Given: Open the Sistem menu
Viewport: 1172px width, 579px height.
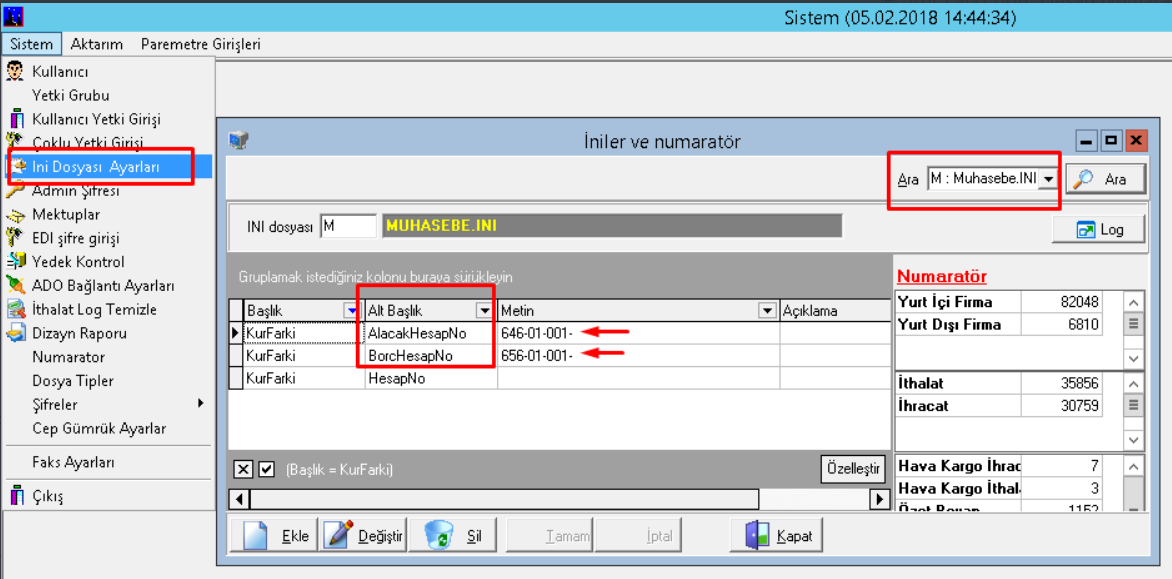Looking at the screenshot, I should [x=32, y=44].
